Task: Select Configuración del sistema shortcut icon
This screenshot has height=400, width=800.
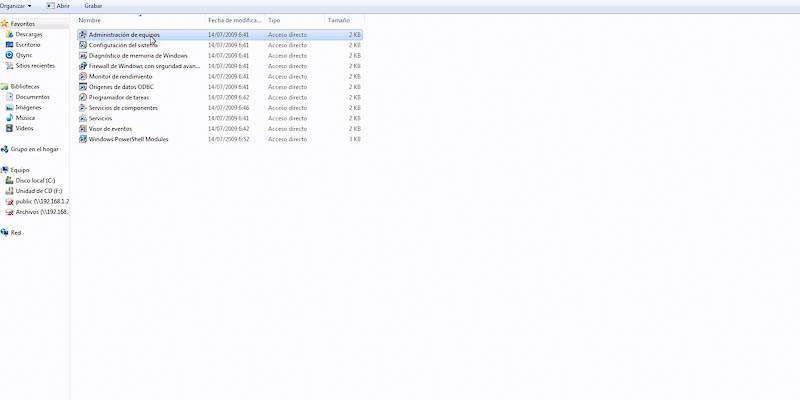Action: pyautogui.click(x=83, y=45)
